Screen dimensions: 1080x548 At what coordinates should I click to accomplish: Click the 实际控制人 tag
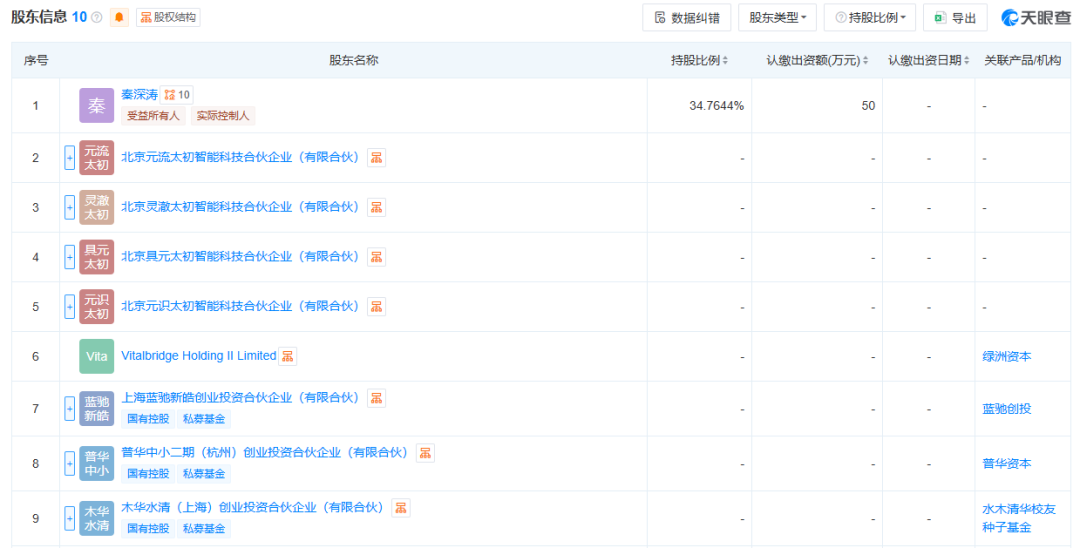[x=223, y=116]
